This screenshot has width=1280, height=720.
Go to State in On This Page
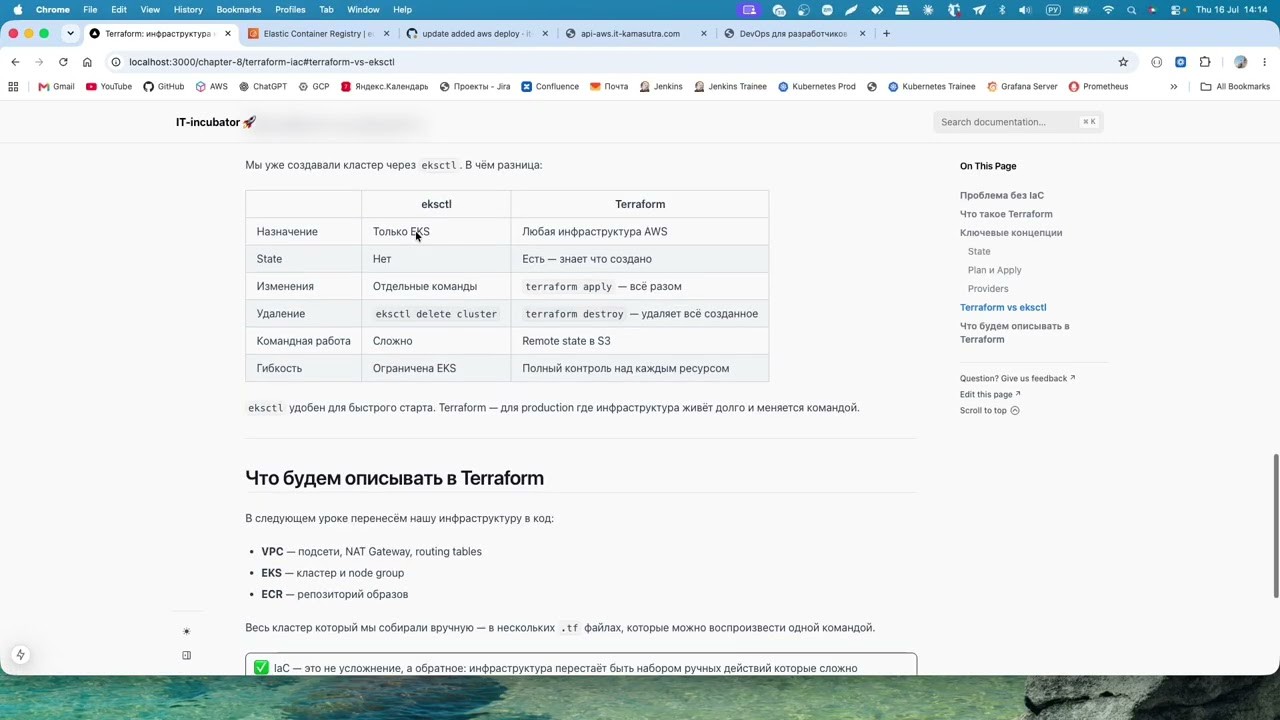pyautogui.click(x=979, y=252)
